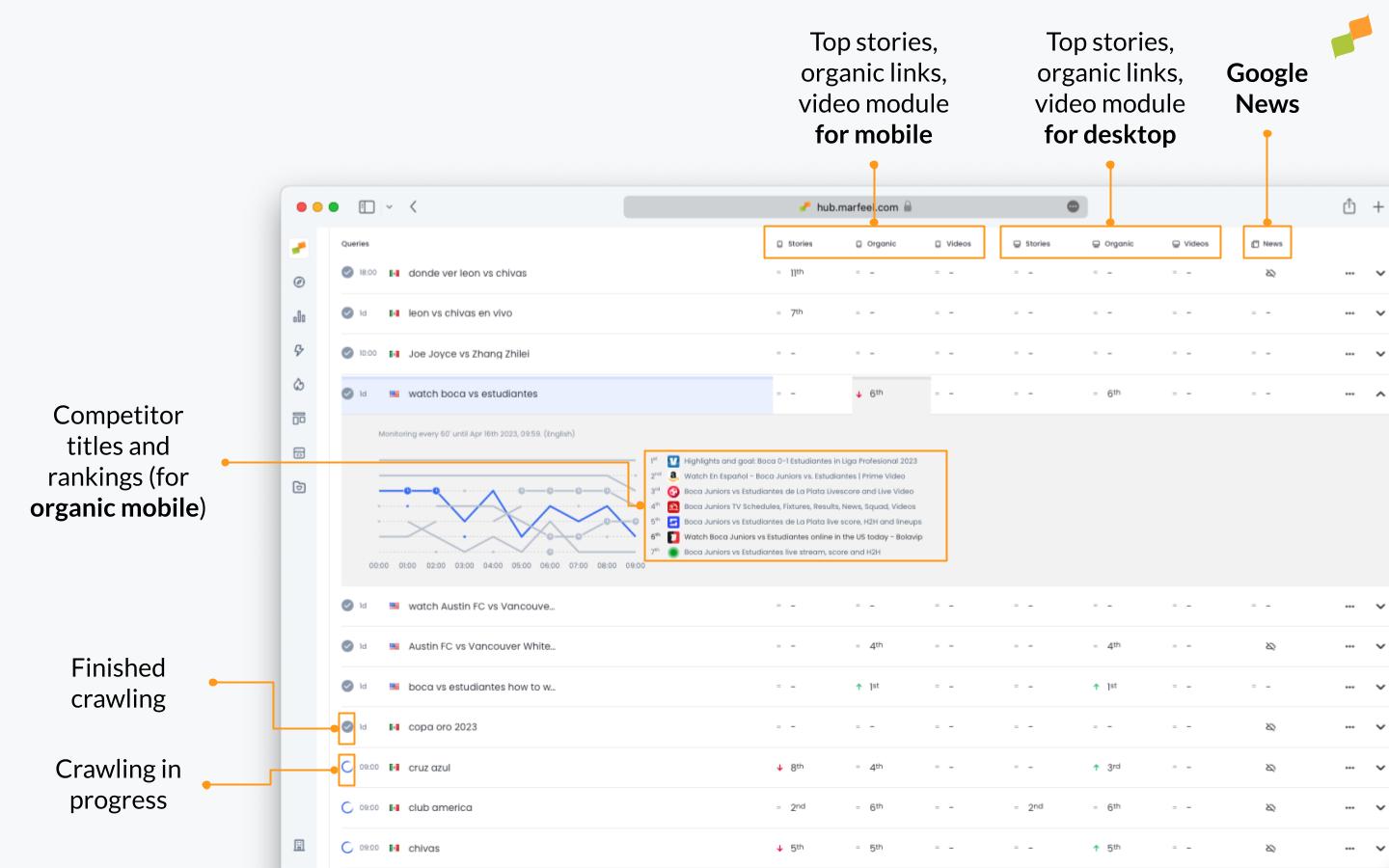1389x868 pixels.
Task: Click the crawling in progress spinner for cruz azul
Action: [x=347, y=767]
